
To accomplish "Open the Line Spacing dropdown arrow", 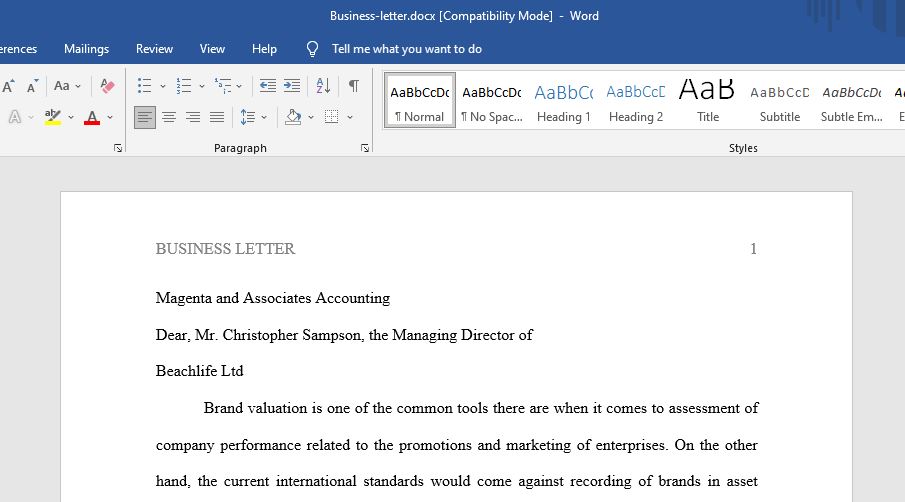I will click(264, 118).
